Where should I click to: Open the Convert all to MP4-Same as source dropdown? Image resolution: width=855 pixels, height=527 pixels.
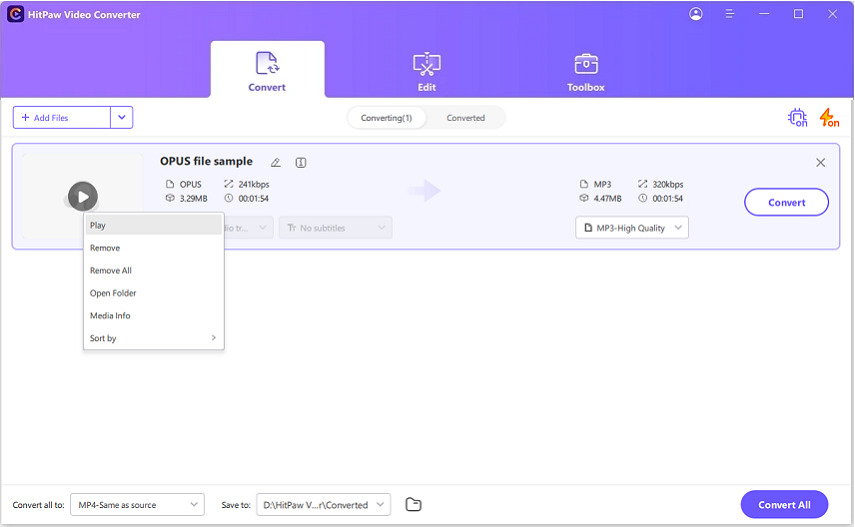click(x=137, y=505)
